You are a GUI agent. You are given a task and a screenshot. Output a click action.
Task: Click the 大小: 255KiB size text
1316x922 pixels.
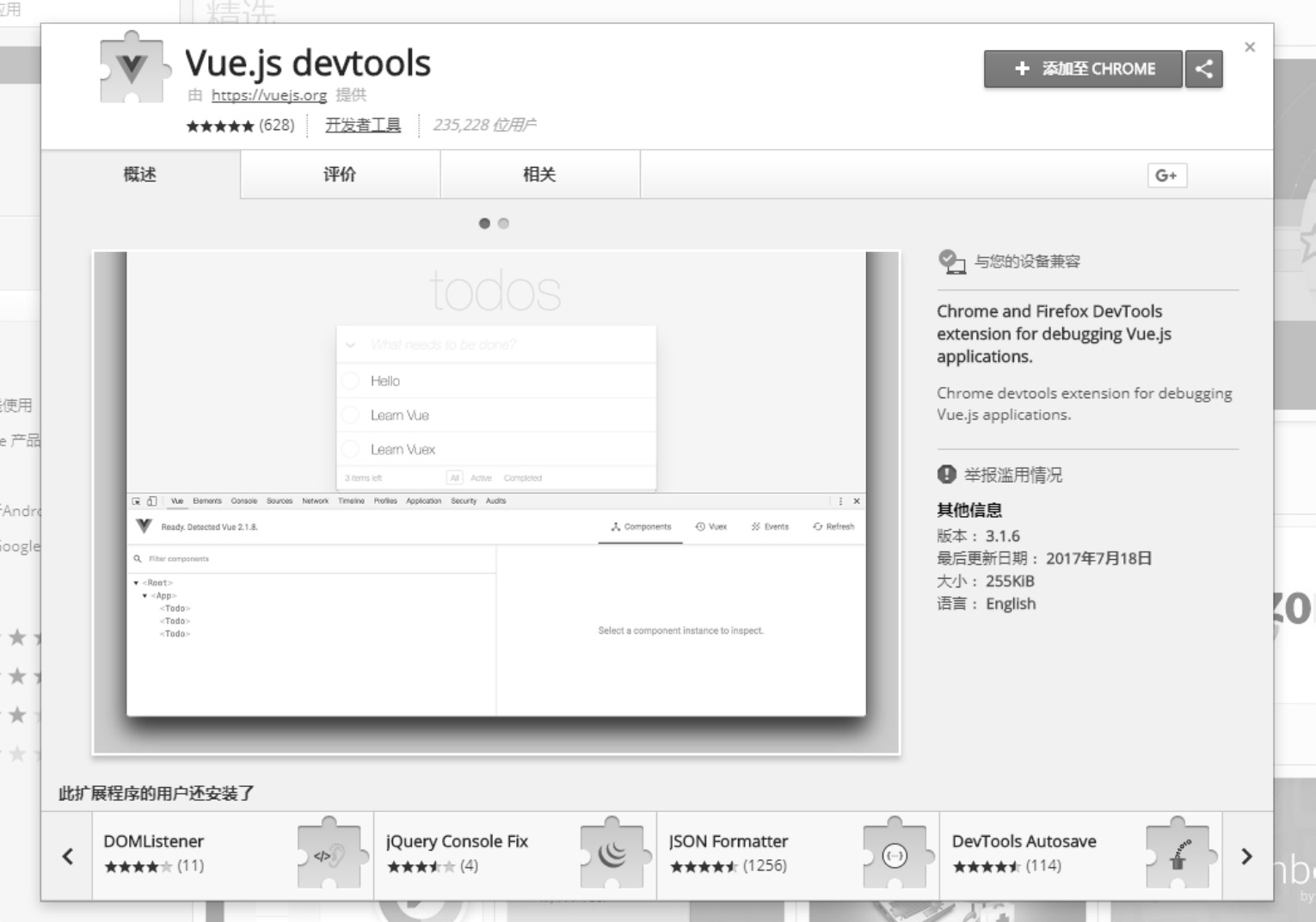click(986, 581)
